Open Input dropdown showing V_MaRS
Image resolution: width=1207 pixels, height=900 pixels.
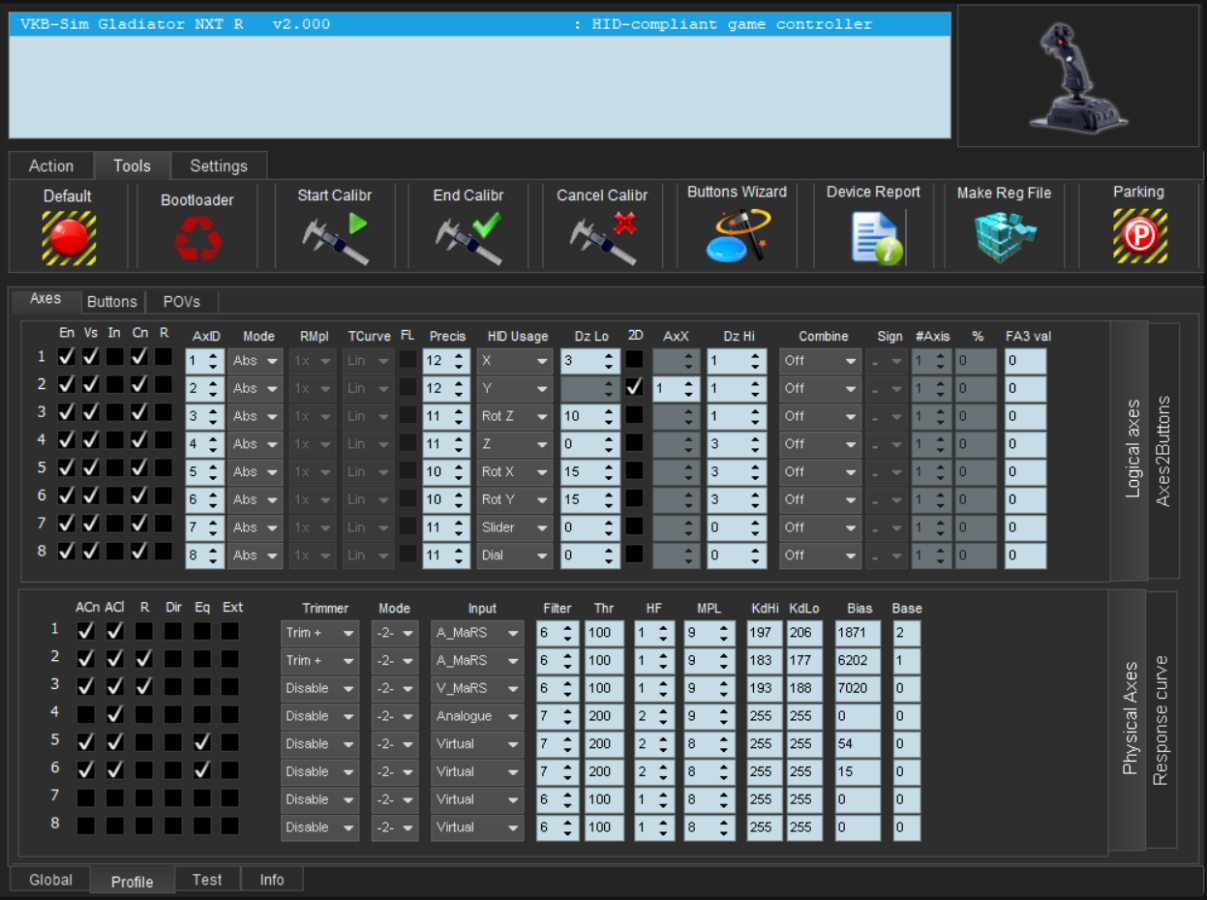point(478,688)
